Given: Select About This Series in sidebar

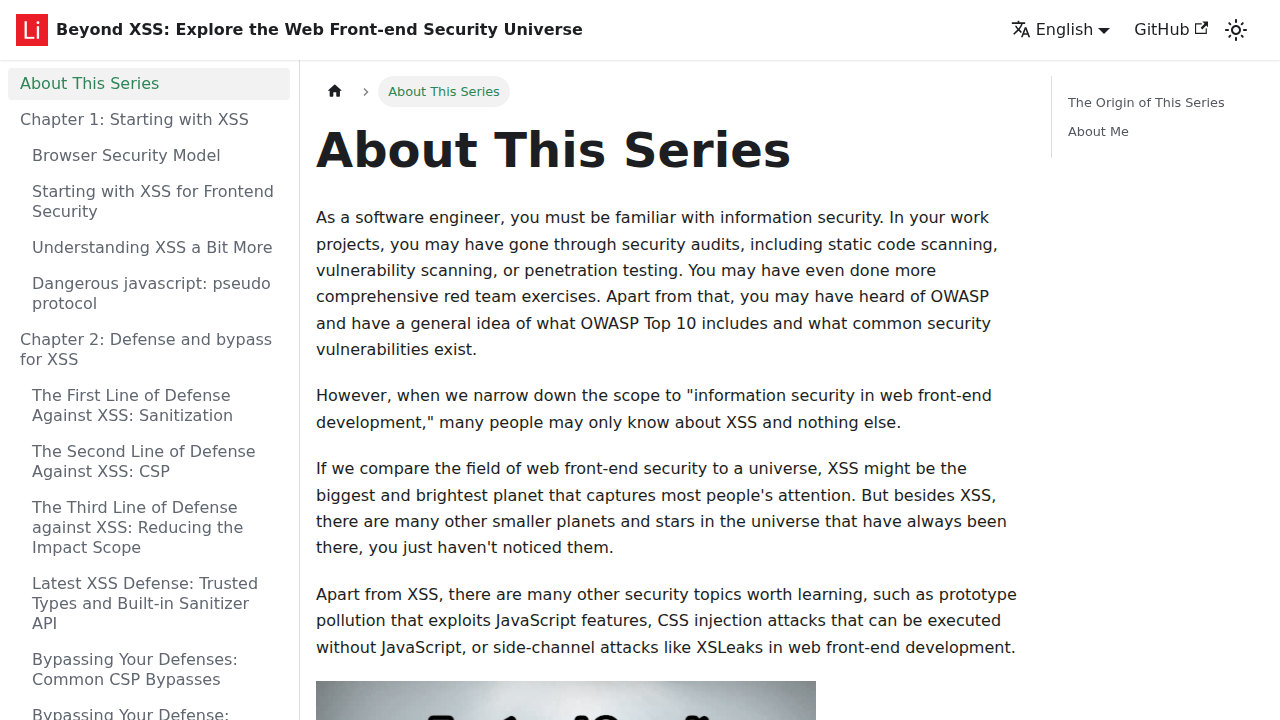Looking at the screenshot, I should [149, 84].
